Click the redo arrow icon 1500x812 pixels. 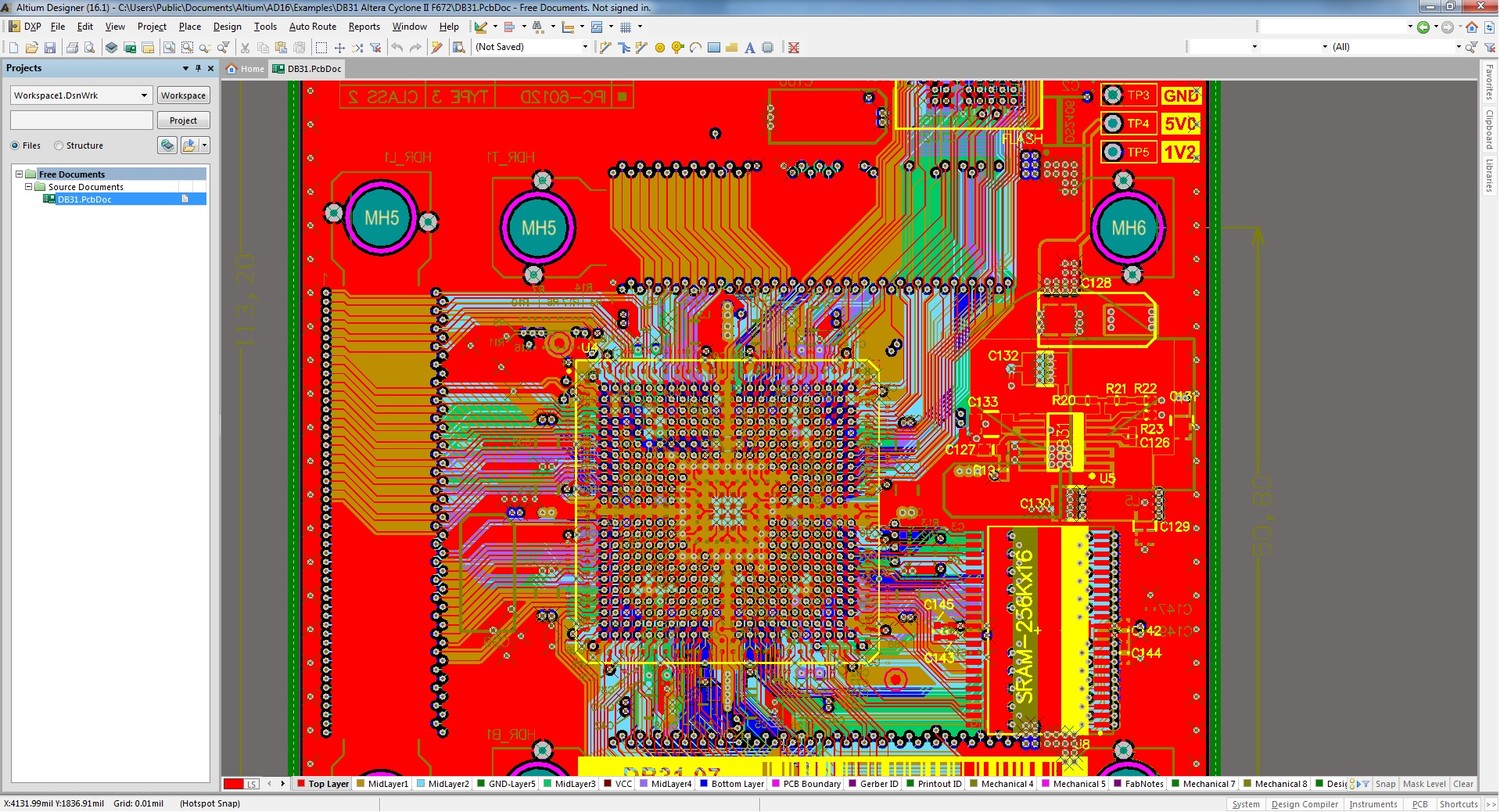tap(415, 47)
